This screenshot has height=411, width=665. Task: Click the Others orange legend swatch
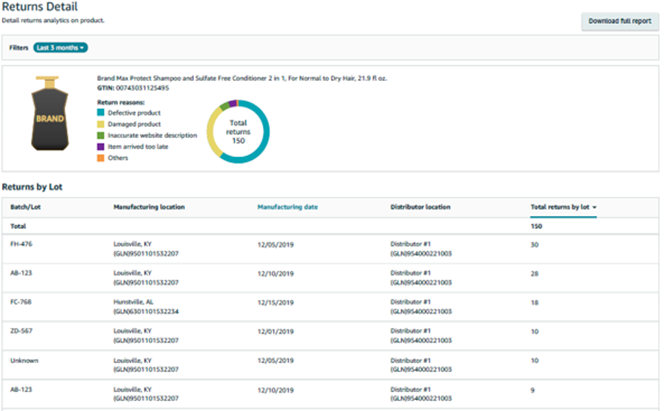coord(100,157)
